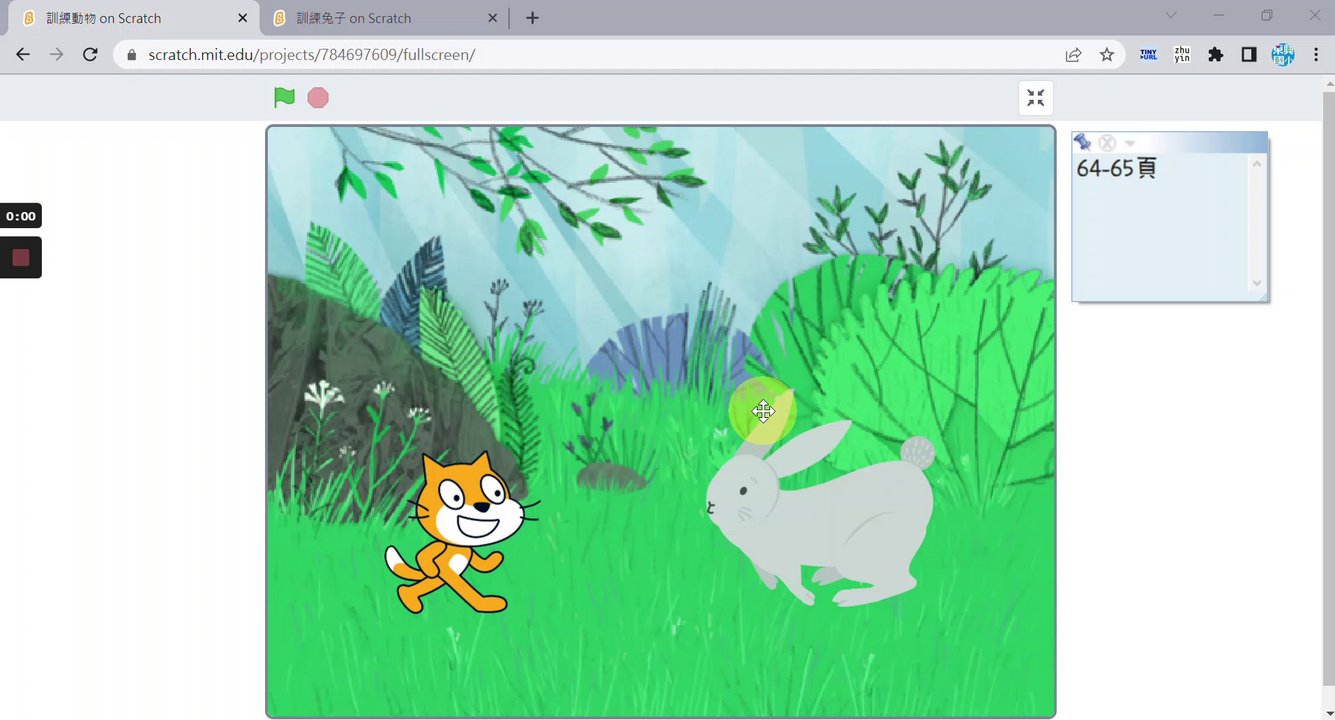Open the tab search dropdown chevron
Image resolution: width=1335 pixels, height=720 pixels.
[1171, 16]
